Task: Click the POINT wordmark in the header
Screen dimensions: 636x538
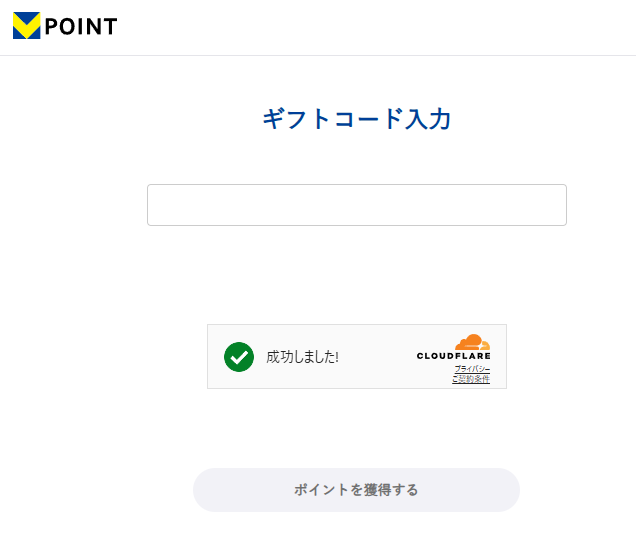Action: (81, 27)
